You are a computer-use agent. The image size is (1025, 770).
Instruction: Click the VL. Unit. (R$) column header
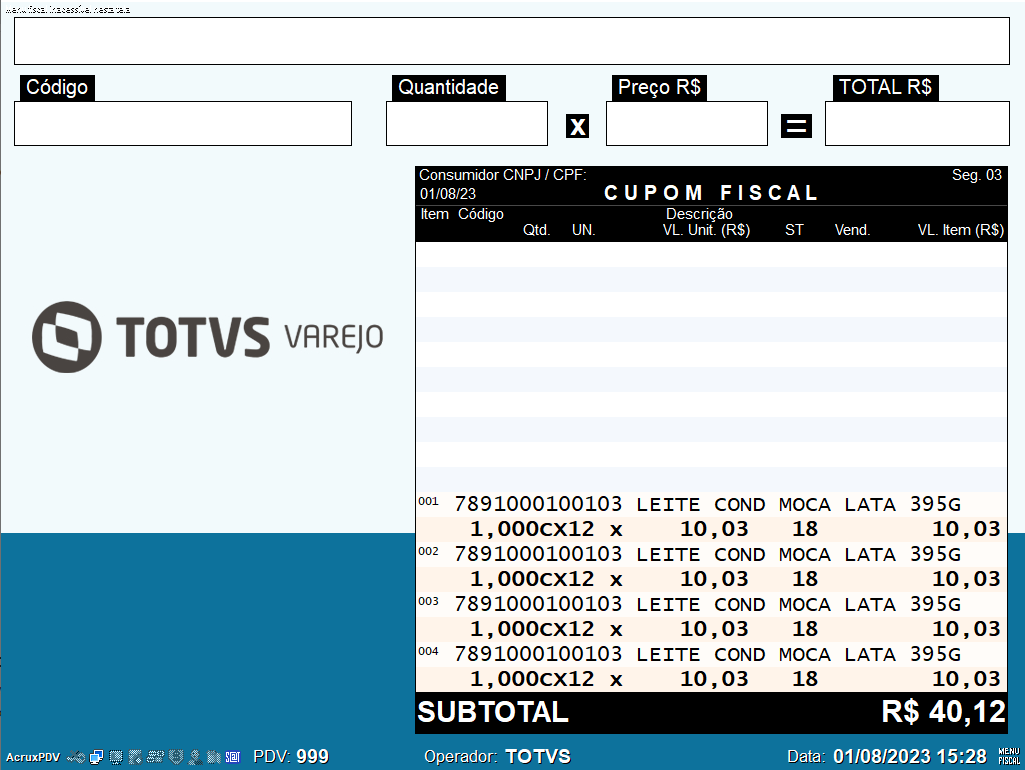tap(706, 230)
